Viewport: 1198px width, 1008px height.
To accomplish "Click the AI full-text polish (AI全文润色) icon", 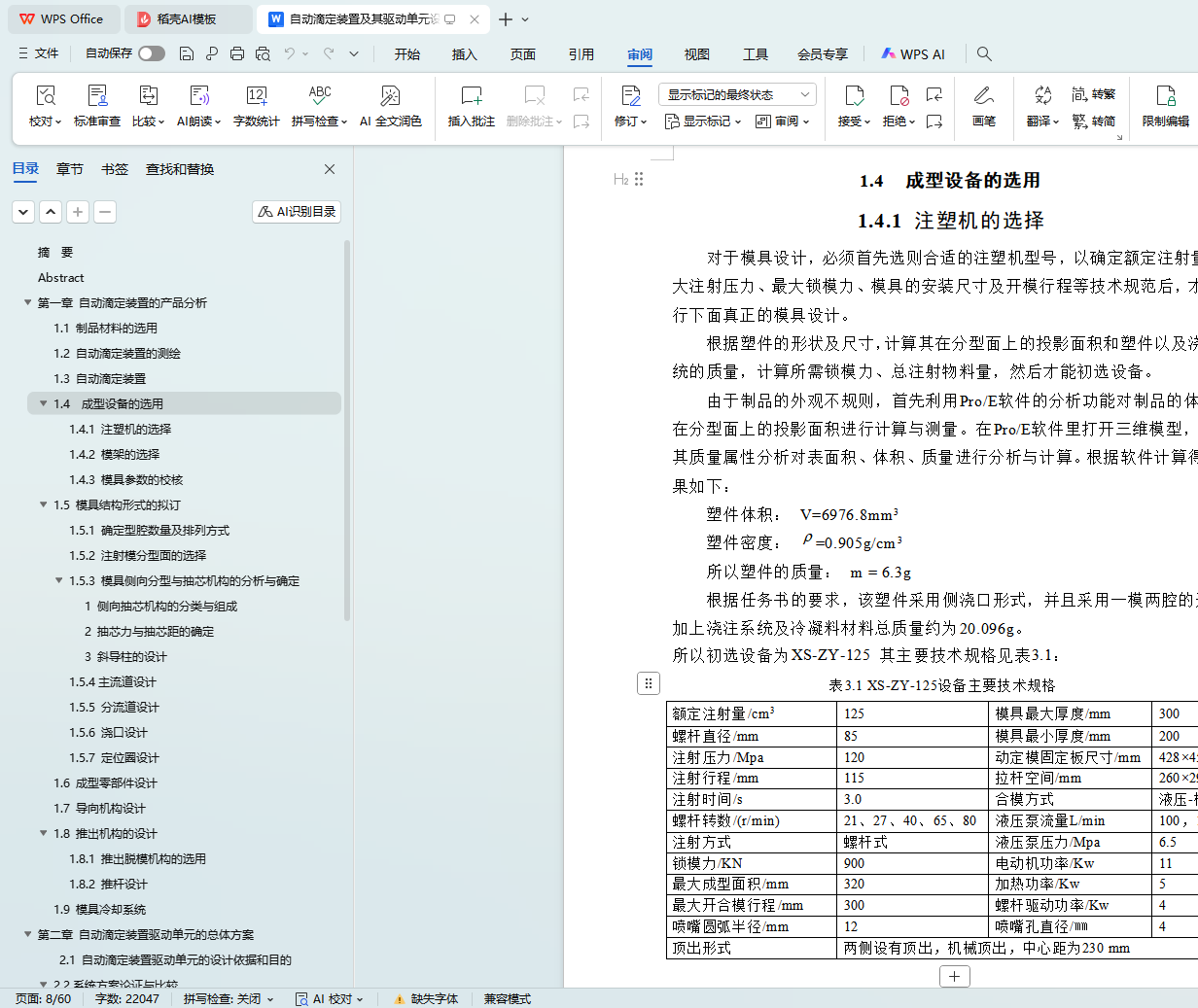I will (x=390, y=96).
